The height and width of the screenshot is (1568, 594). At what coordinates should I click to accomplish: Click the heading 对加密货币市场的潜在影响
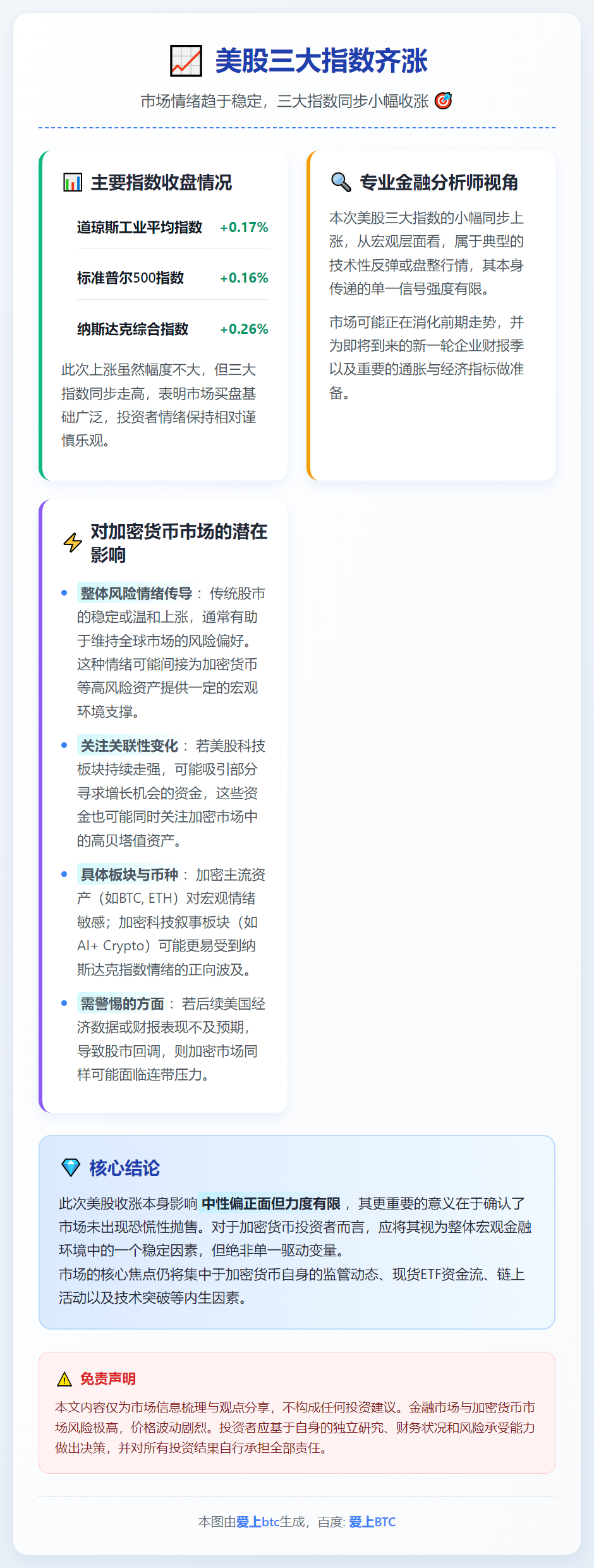[x=179, y=543]
